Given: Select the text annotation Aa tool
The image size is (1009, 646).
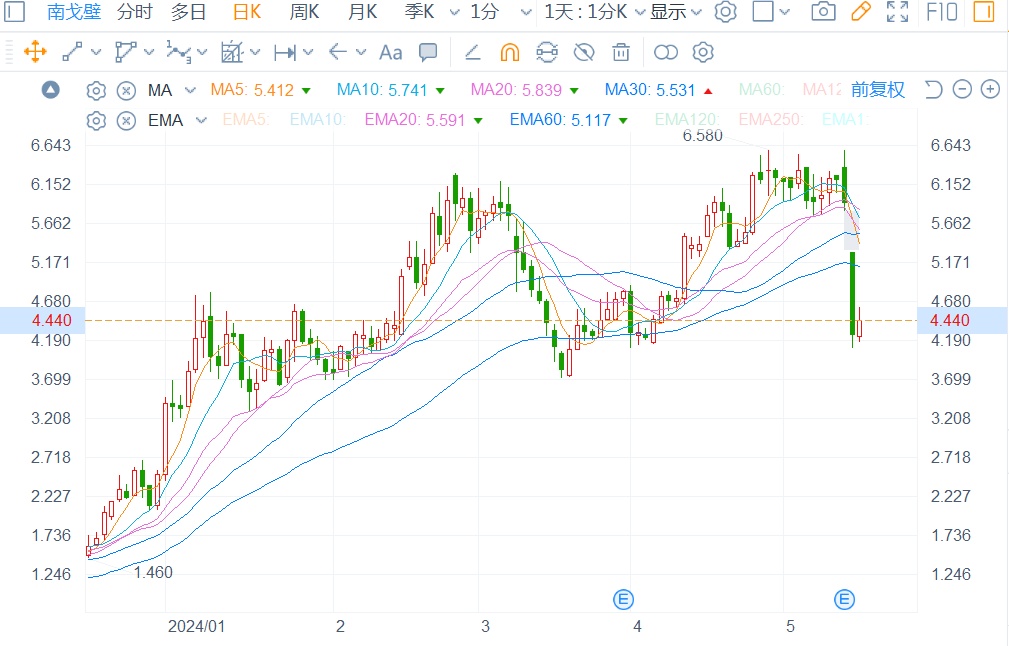Looking at the screenshot, I should 390,52.
